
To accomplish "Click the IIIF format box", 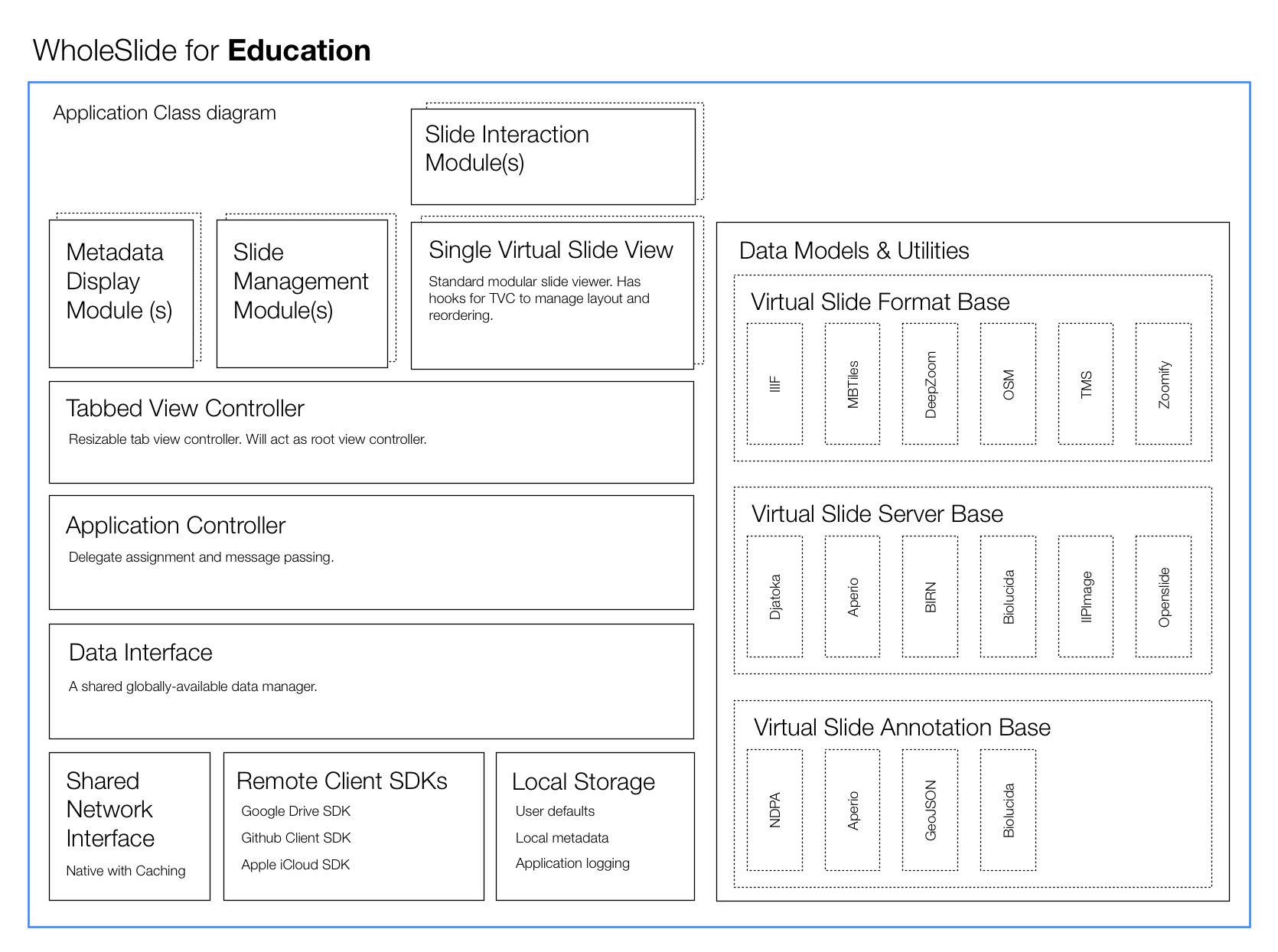I will [x=774, y=383].
